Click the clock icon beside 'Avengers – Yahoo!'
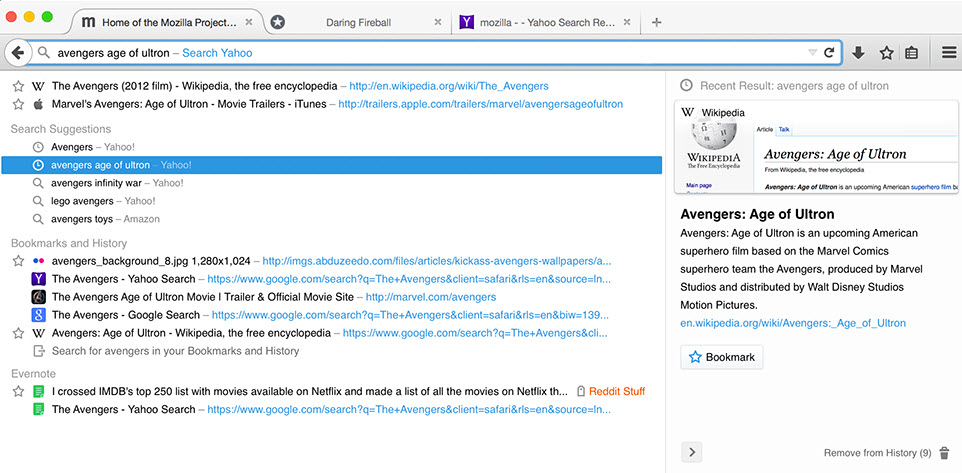This screenshot has height=473, width=962. 38,147
